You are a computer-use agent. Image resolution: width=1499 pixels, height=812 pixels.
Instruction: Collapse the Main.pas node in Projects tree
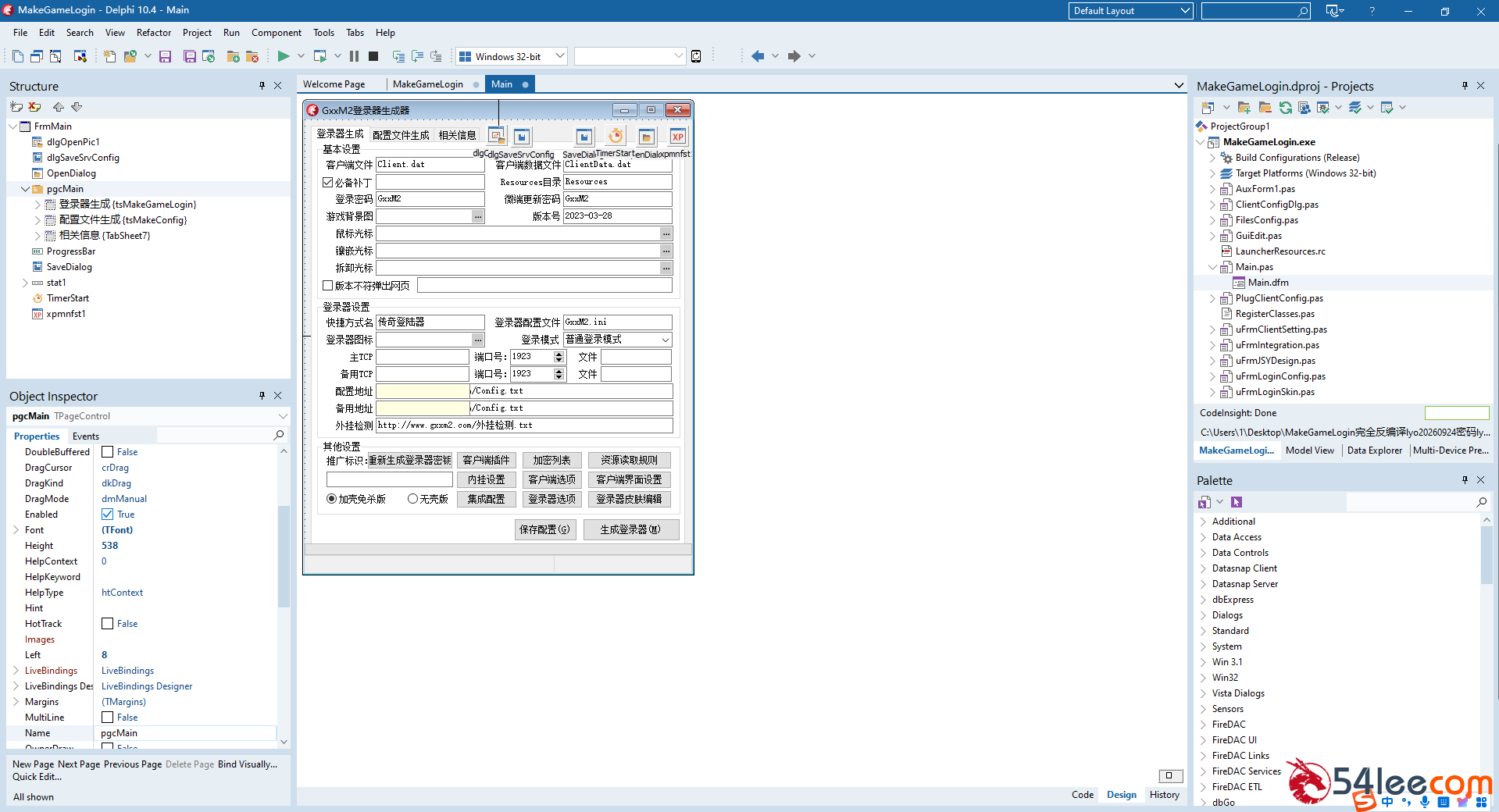tap(1212, 267)
